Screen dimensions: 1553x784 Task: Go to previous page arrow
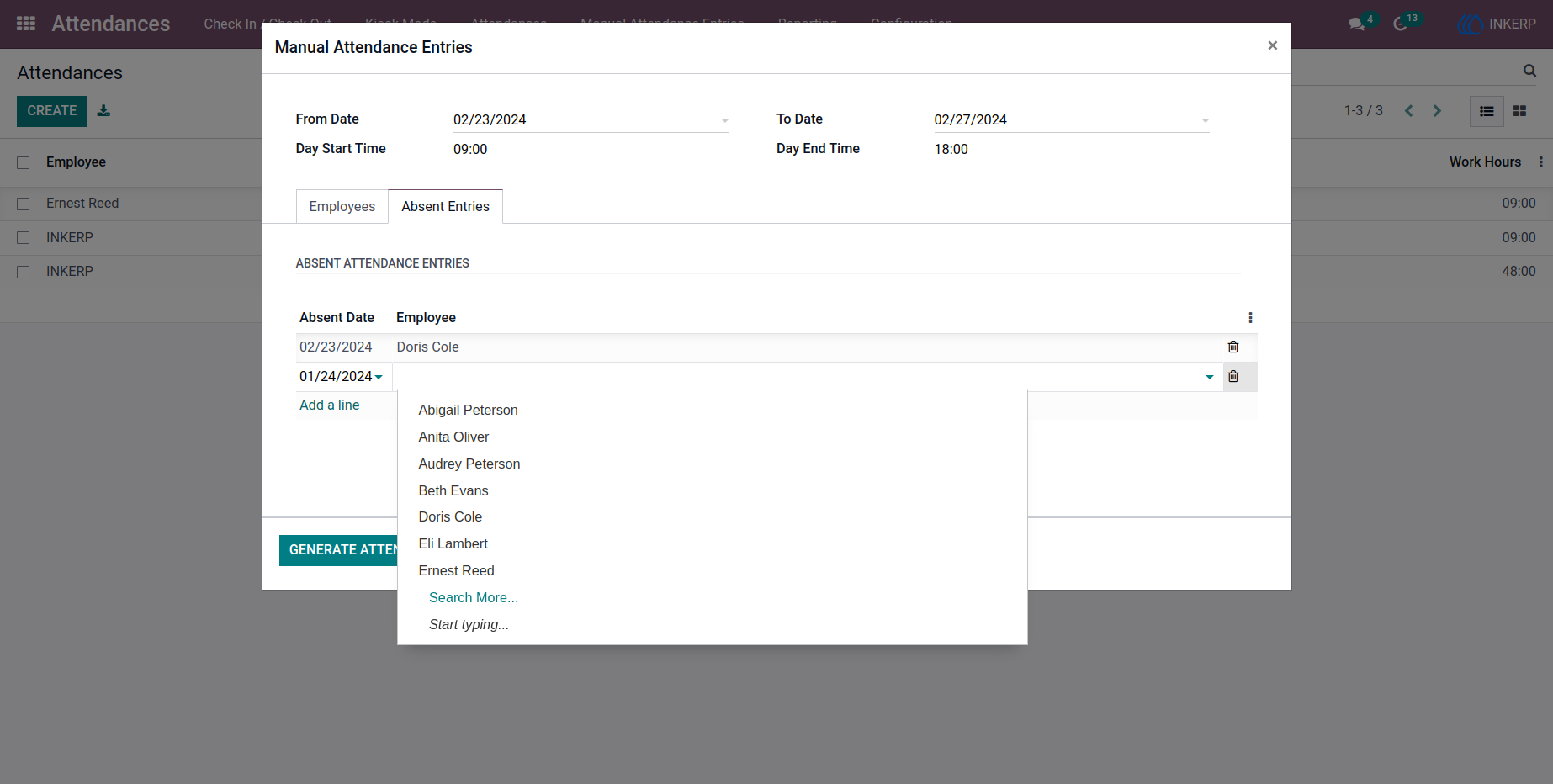(1408, 111)
